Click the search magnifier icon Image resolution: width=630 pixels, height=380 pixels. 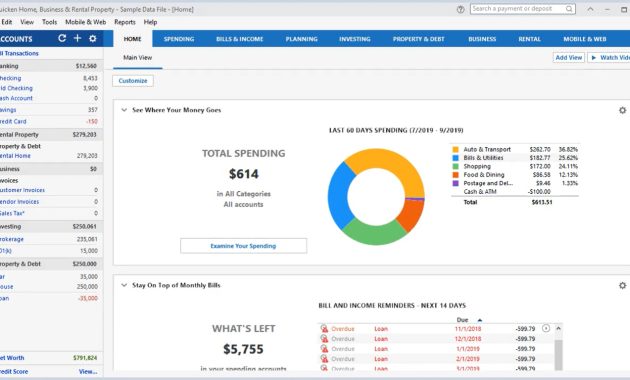(569, 9)
